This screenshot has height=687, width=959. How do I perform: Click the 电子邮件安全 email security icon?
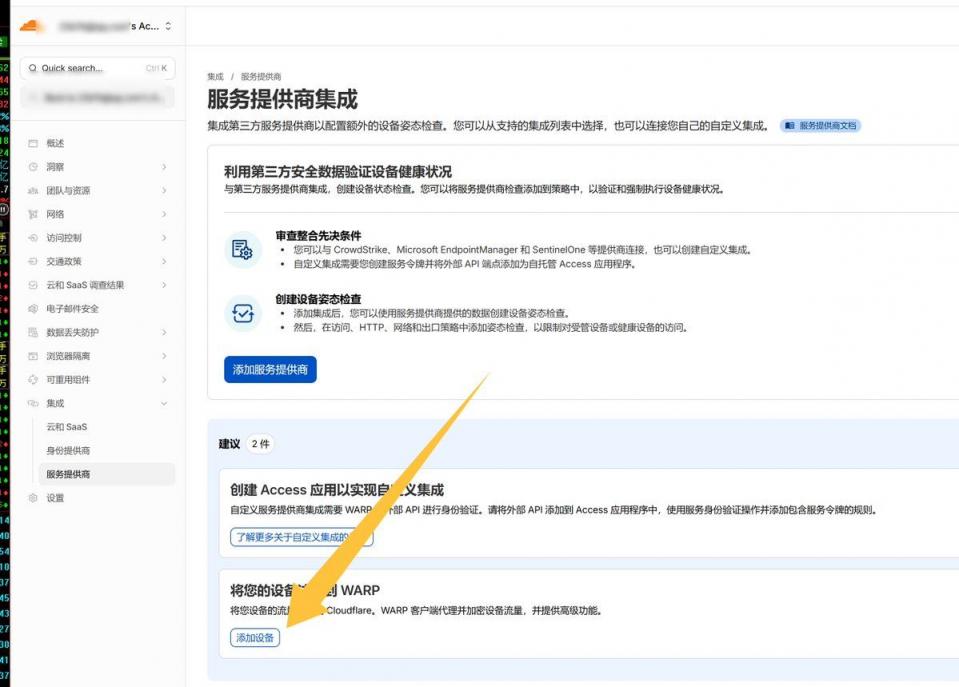33,309
